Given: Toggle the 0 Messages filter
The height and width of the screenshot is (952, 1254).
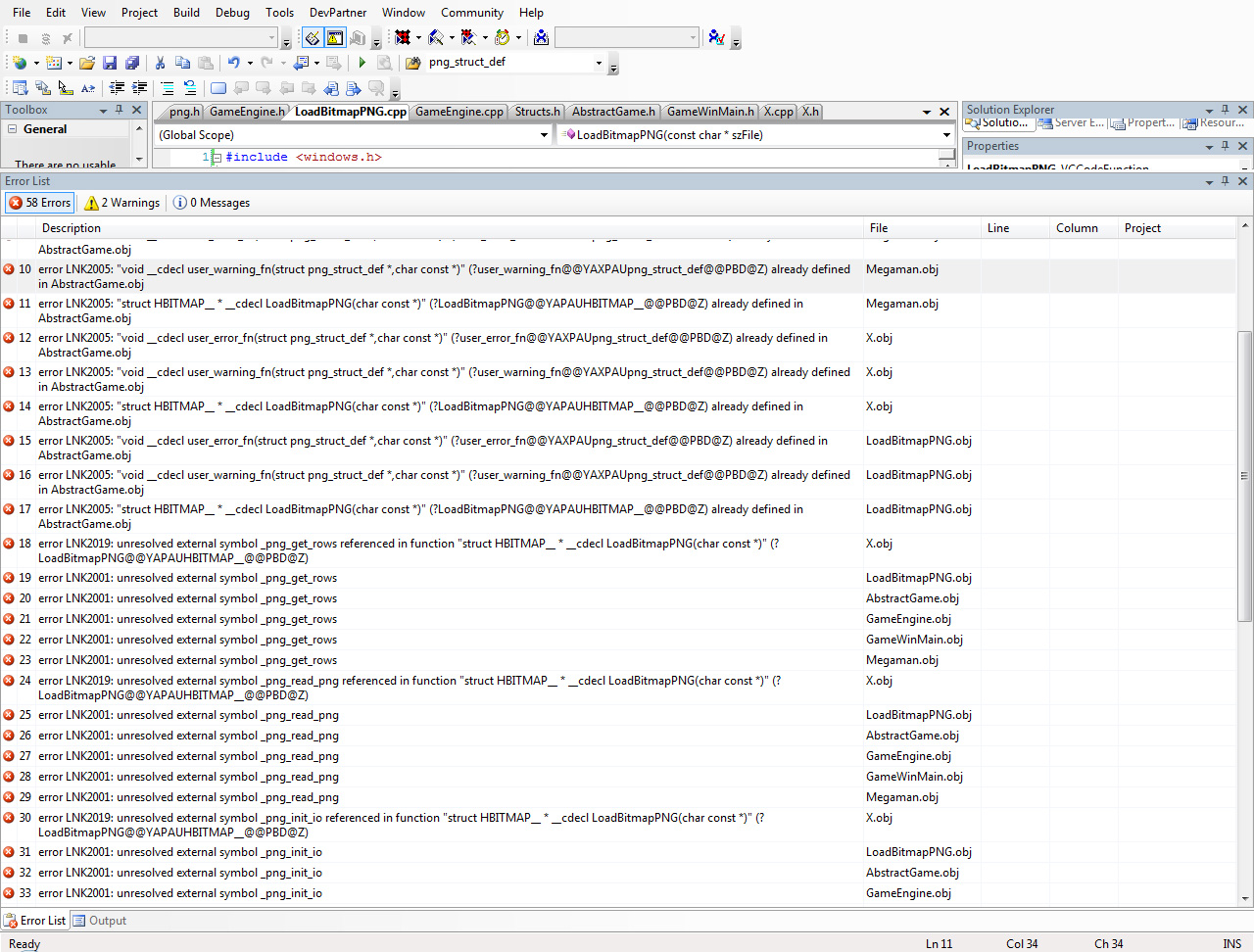Looking at the screenshot, I should click(211, 203).
